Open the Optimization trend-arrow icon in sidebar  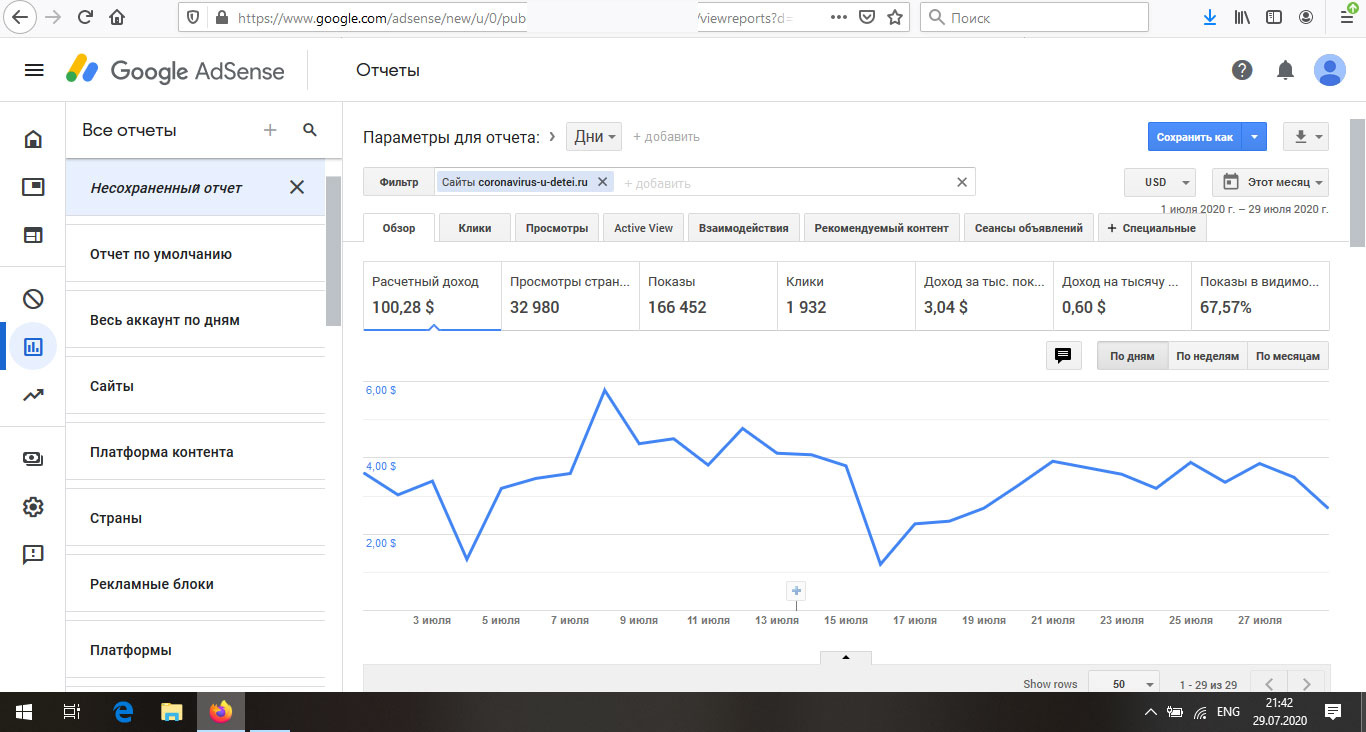point(33,395)
